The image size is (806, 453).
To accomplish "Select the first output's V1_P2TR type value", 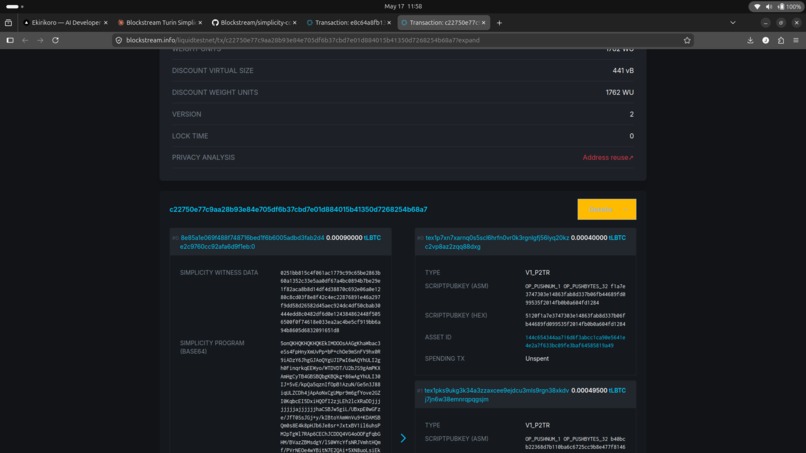I will [537, 273].
